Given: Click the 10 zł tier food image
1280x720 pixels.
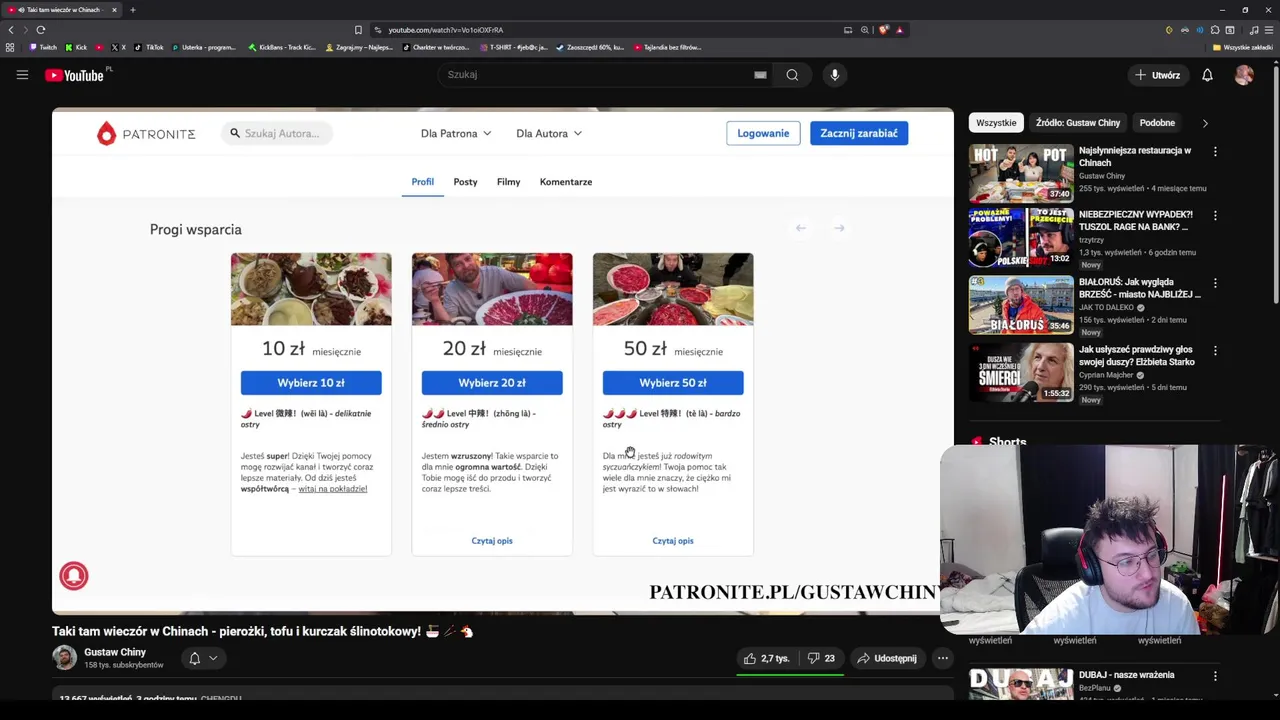Looking at the screenshot, I should [311, 289].
